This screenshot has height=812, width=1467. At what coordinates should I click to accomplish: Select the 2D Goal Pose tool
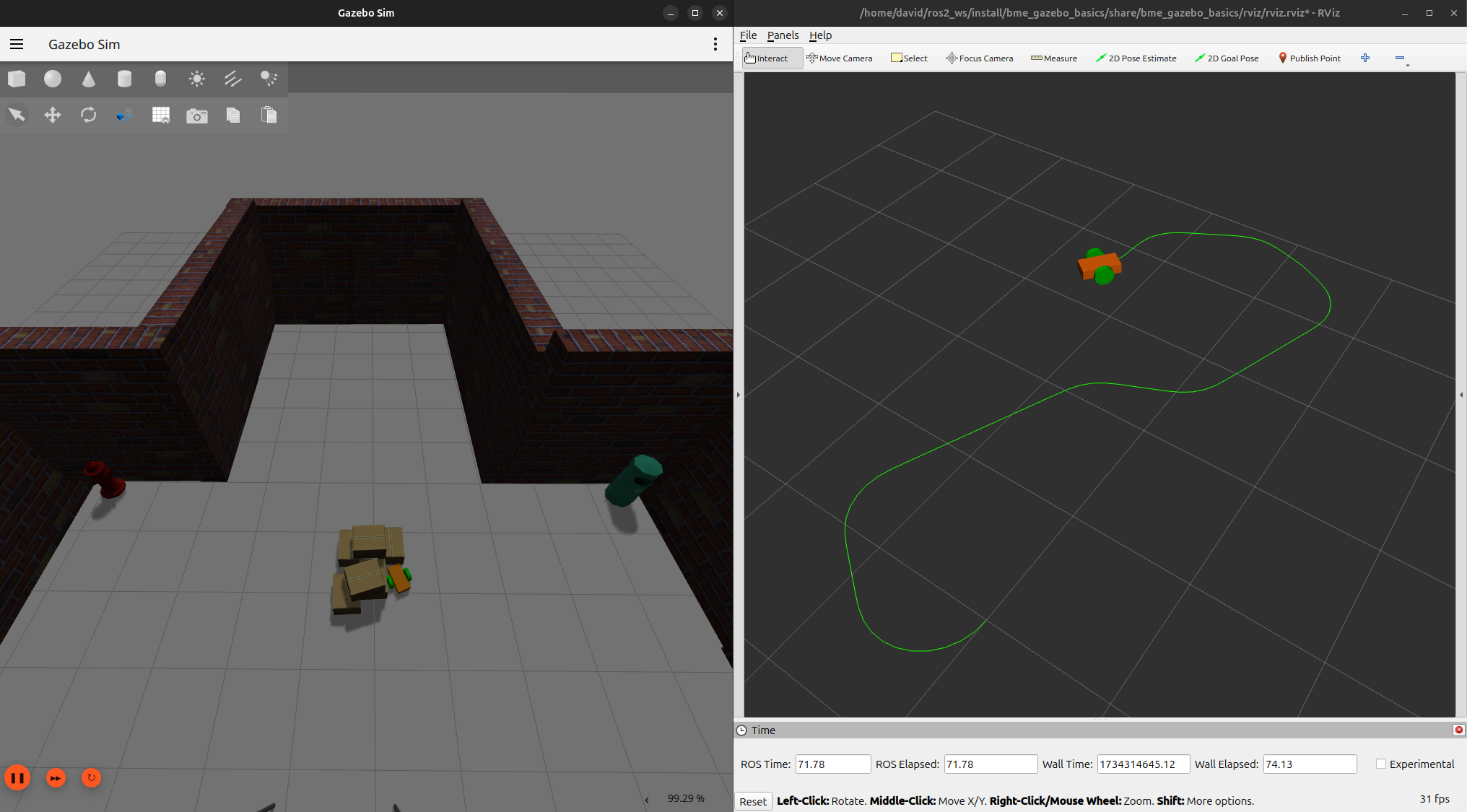point(1227,58)
